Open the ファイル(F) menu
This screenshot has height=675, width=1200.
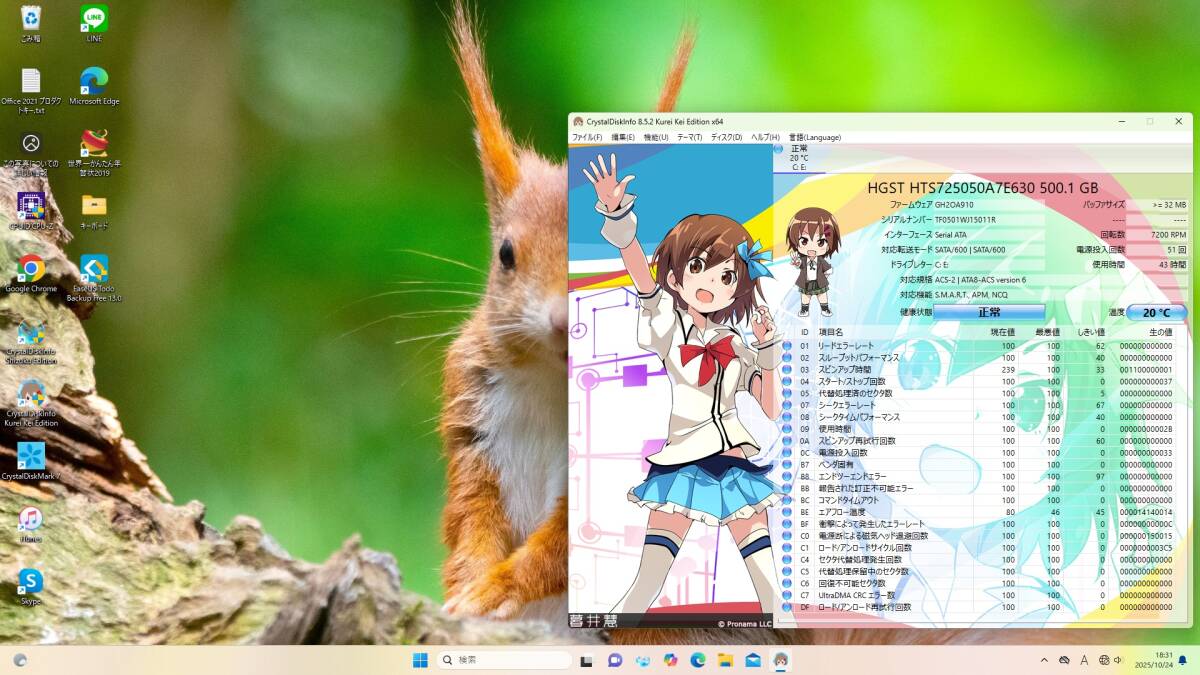point(586,137)
